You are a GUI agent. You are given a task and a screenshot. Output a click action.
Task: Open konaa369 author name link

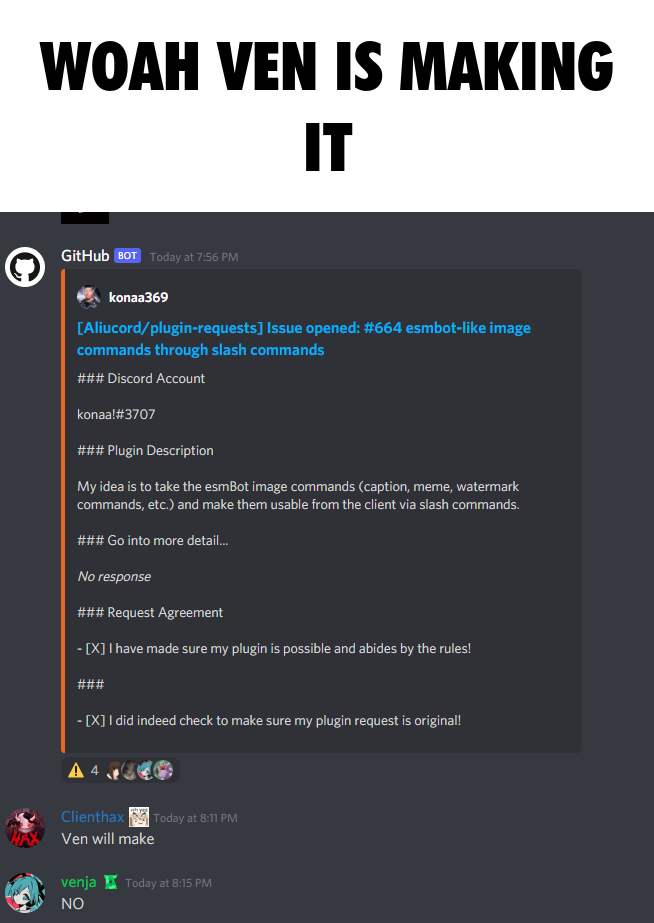138,297
